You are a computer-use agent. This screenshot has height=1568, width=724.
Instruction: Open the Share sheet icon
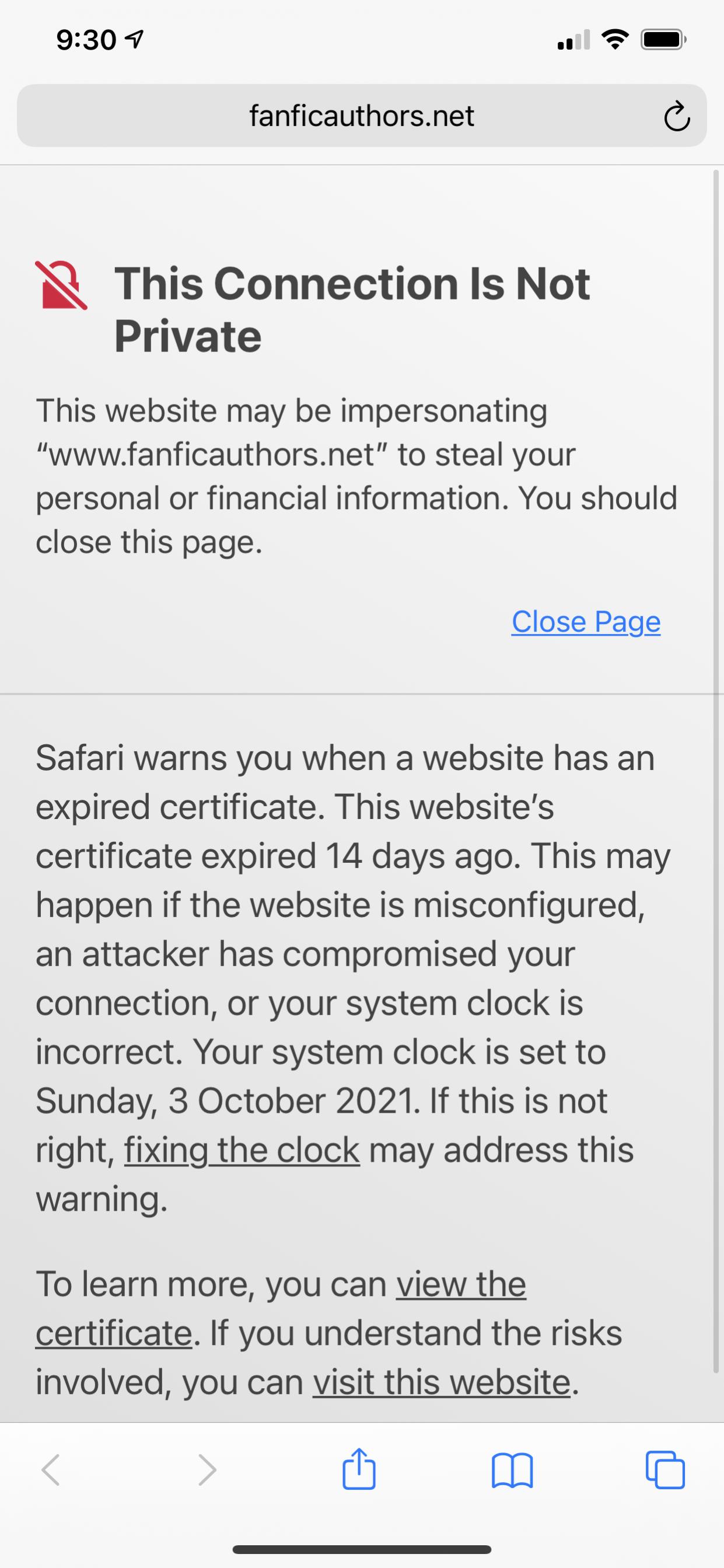pos(359,1469)
